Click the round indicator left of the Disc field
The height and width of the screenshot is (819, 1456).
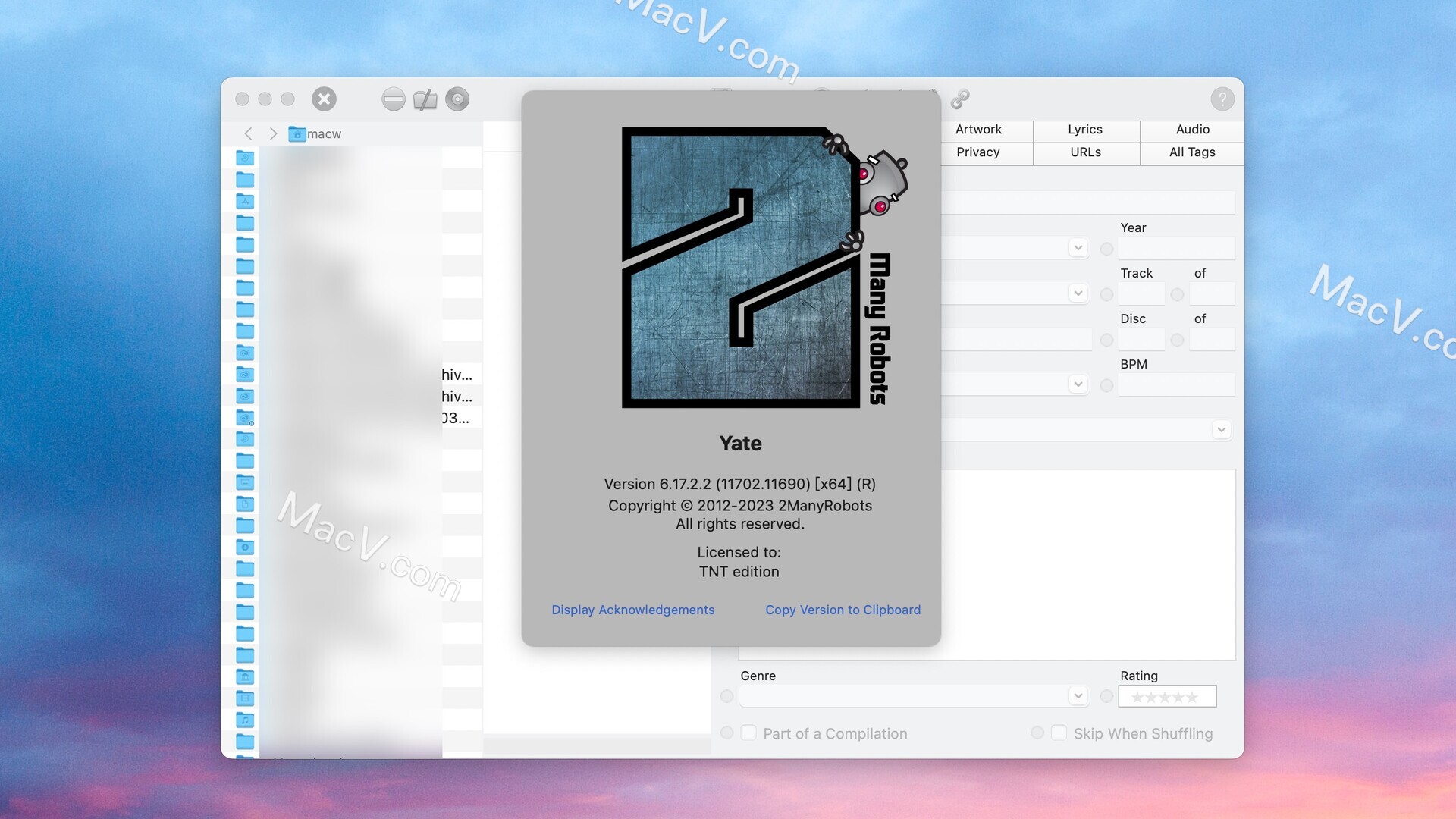tap(1106, 340)
